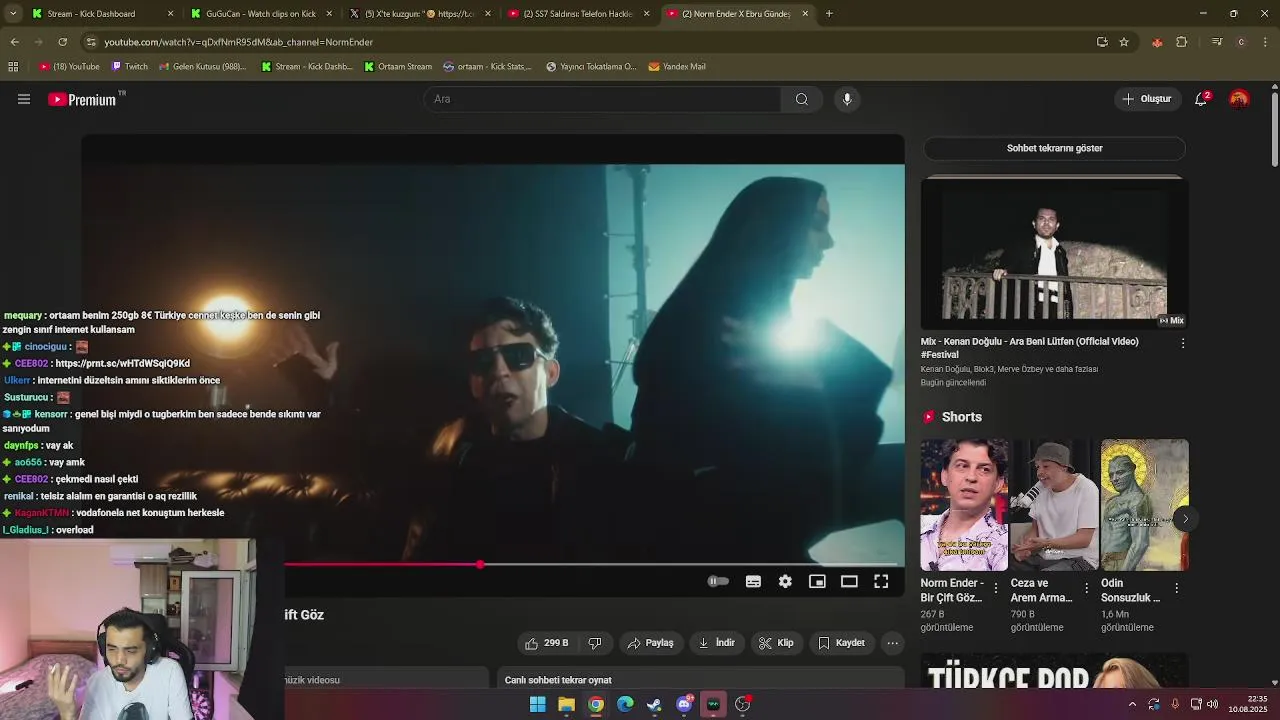This screenshot has width=1280, height=720.
Task: Enable theater mode view
Action: coord(849,581)
